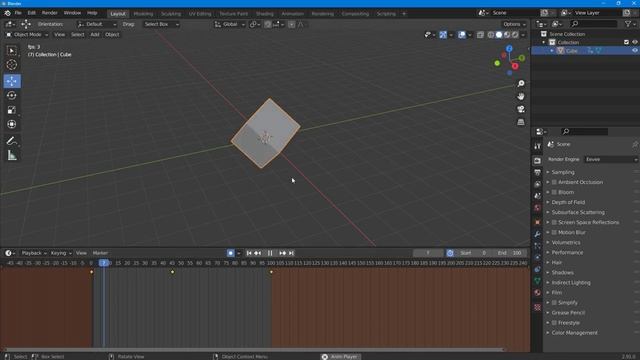Open the Playback menu in timeline
The image size is (640, 360).
(x=33, y=253)
